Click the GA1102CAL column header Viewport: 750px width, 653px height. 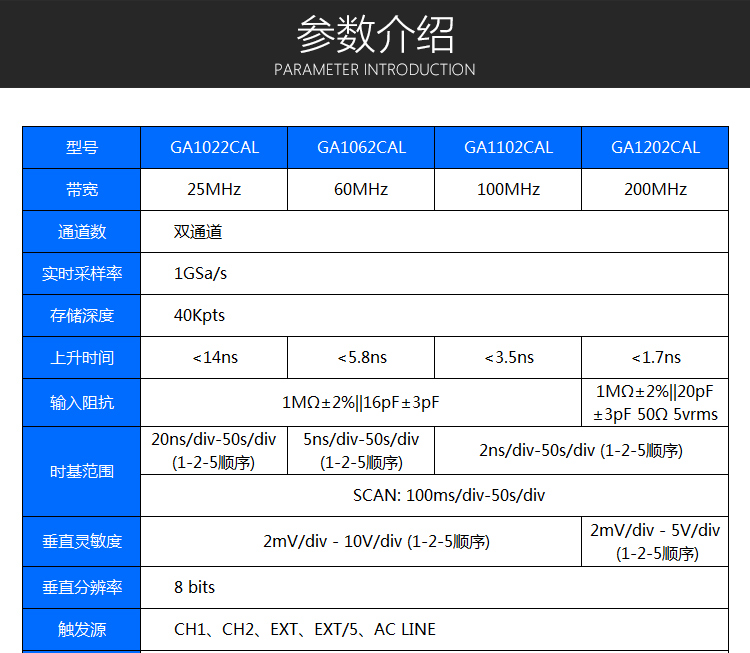[508, 147]
